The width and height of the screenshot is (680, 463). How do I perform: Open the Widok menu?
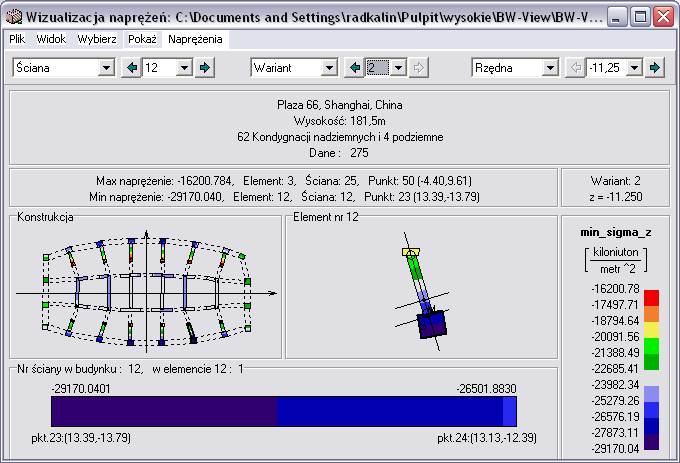(x=51, y=39)
